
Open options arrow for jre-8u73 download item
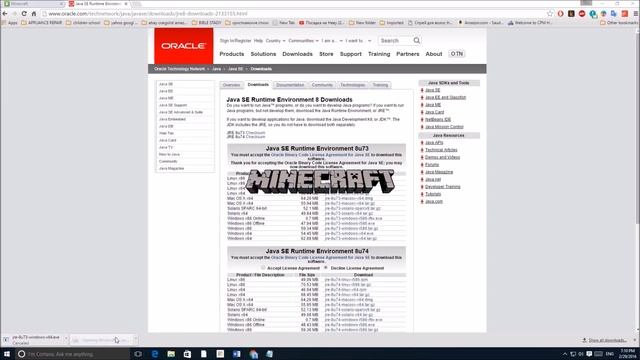tap(66, 338)
